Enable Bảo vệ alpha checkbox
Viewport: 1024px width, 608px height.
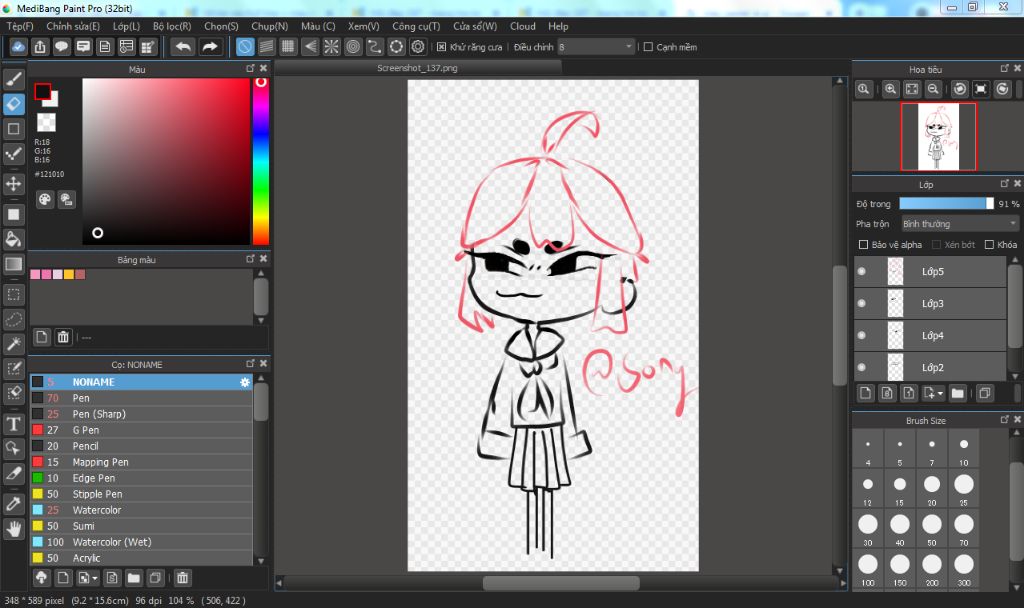point(863,245)
